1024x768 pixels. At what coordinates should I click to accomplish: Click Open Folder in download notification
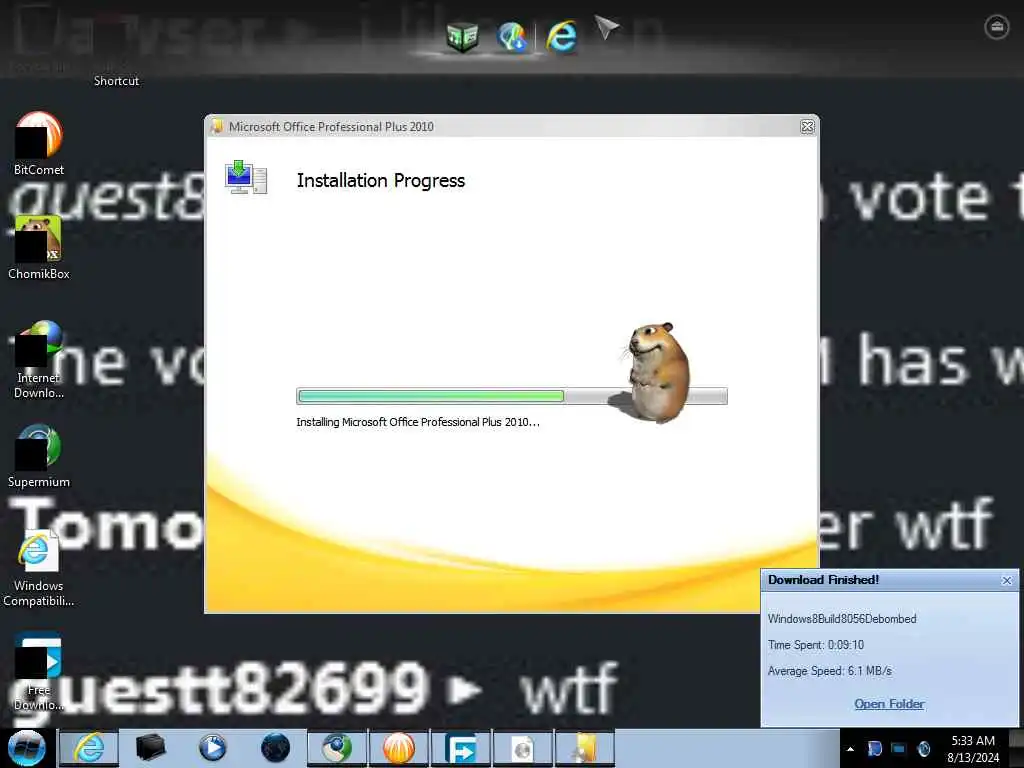pos(889,704)
